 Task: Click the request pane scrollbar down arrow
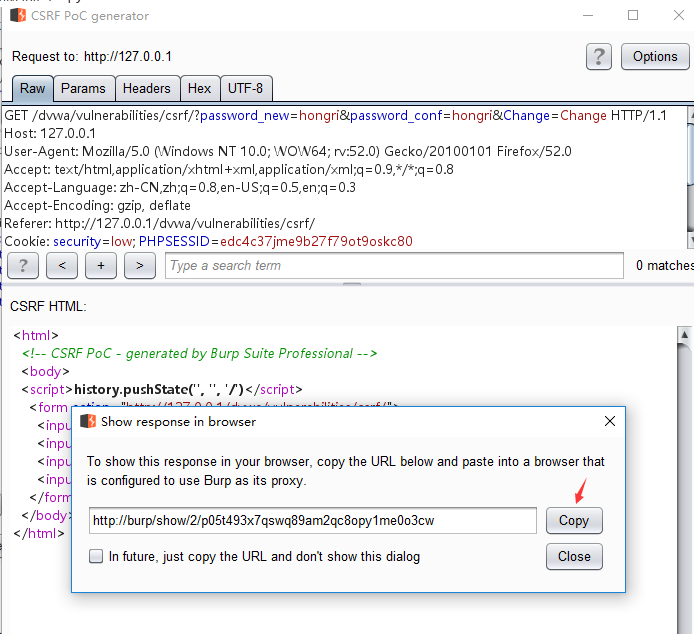[691, 240]
